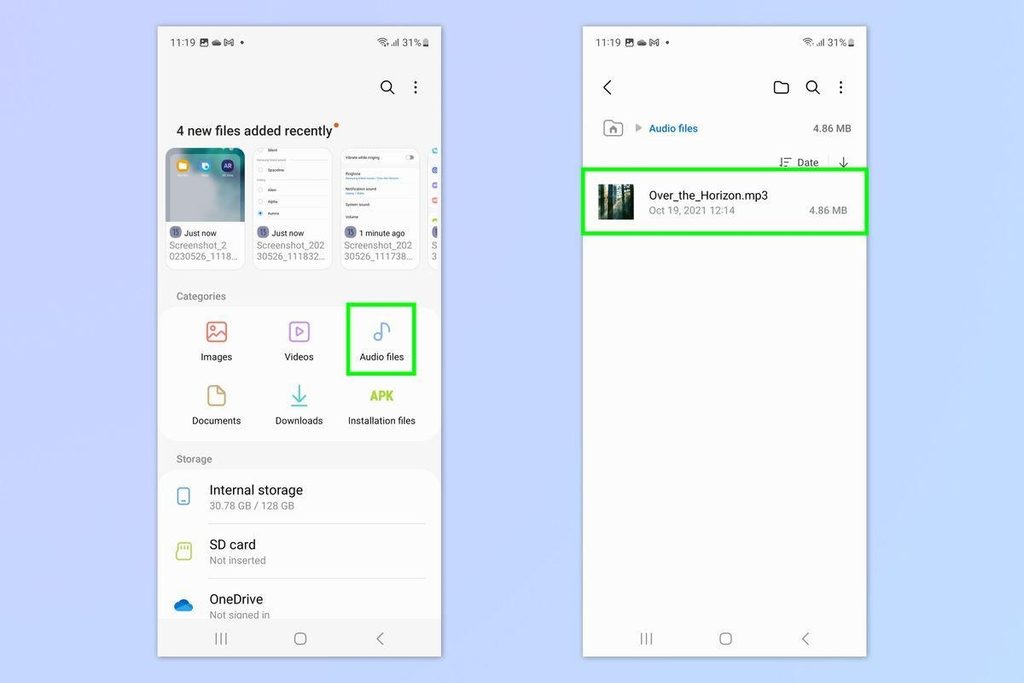Open the Date sort option
The image size is (1024, 683).
(799, 163)
